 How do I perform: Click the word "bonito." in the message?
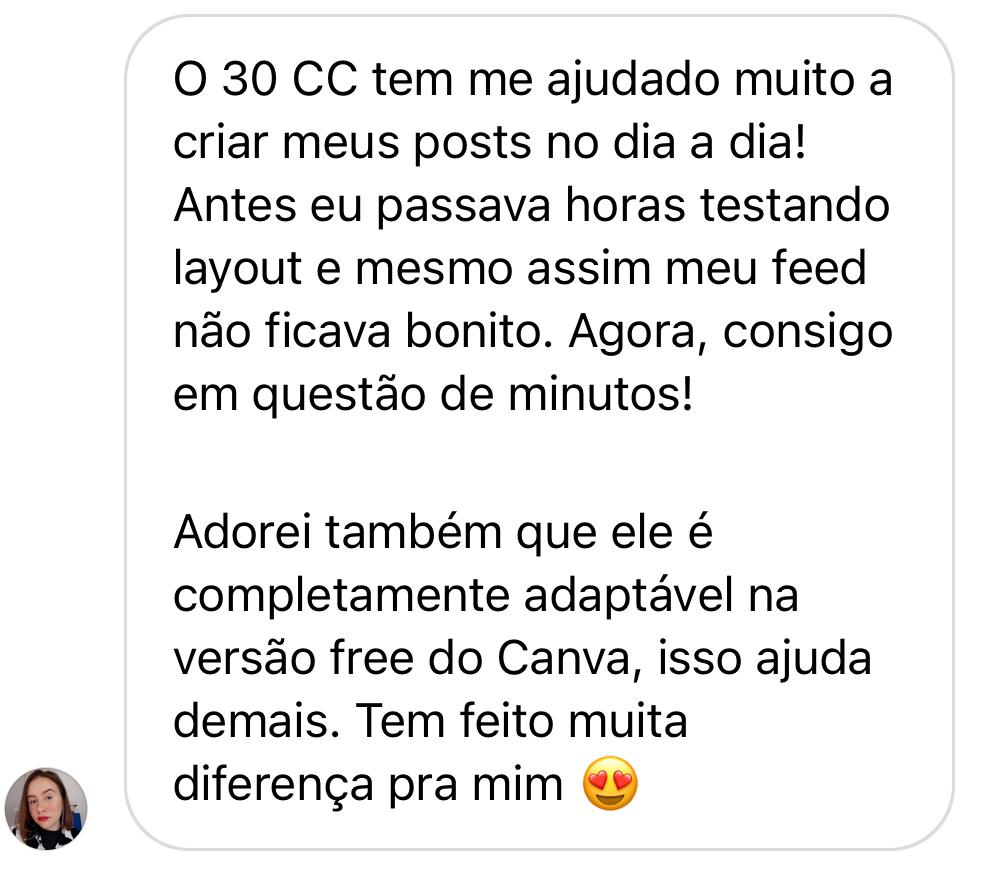480,331
